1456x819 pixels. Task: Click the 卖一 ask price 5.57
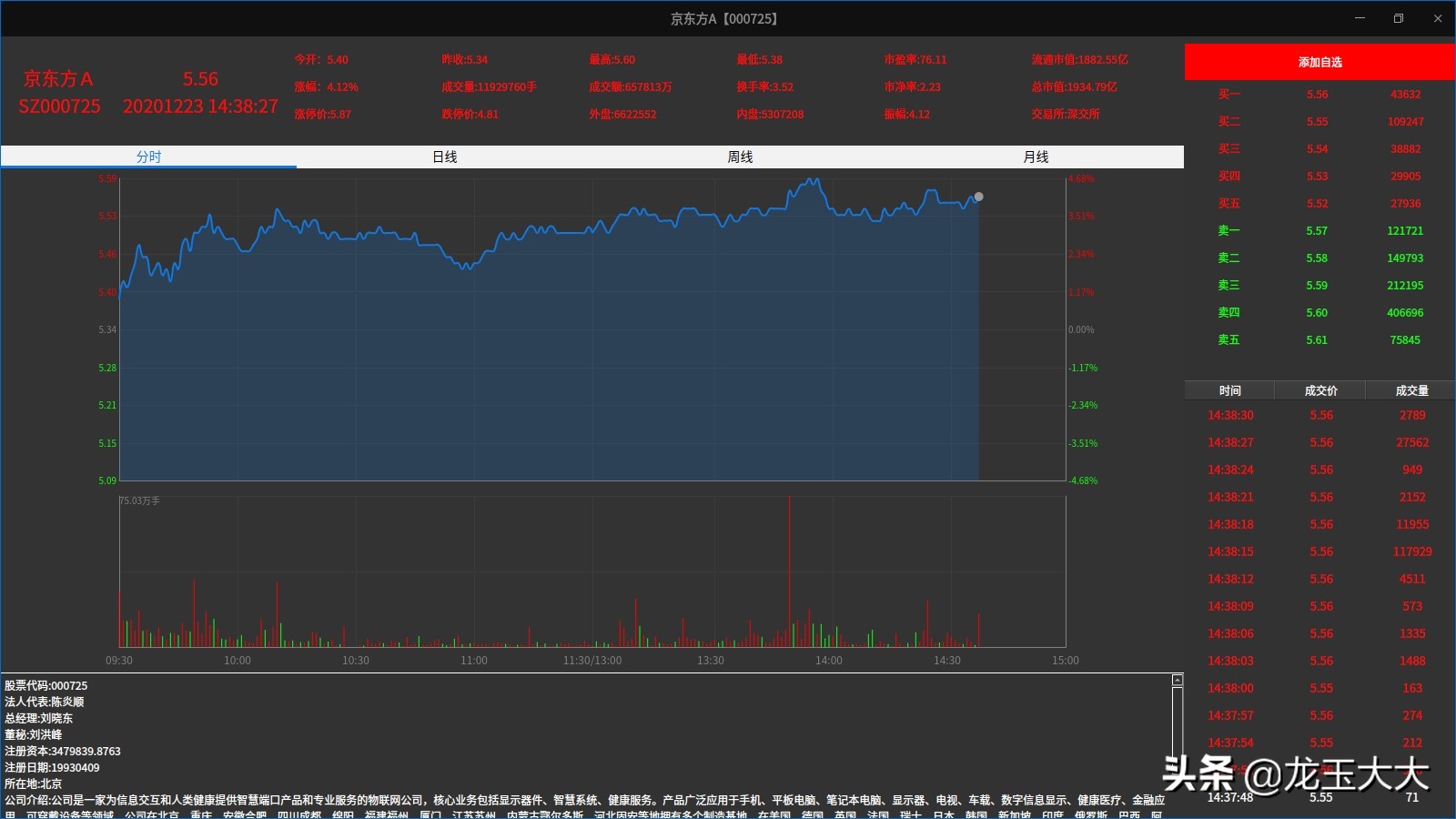[x=1317, y=230]
